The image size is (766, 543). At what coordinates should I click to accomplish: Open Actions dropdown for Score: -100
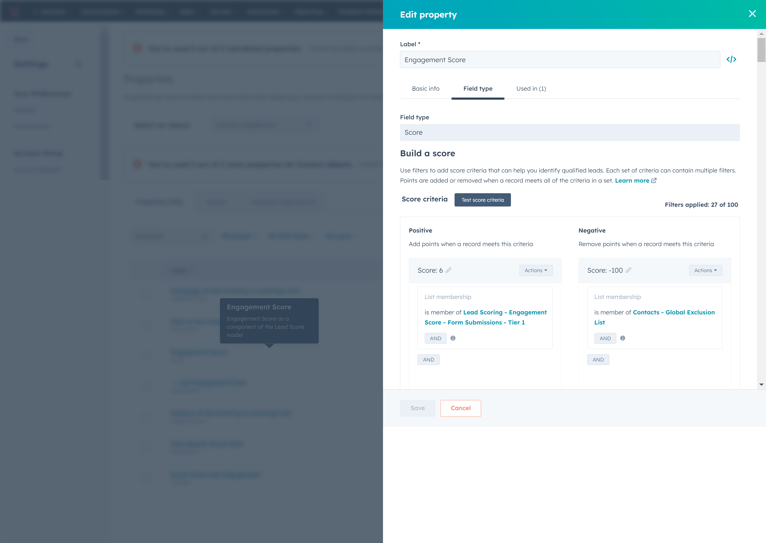[x=705, y=270]
